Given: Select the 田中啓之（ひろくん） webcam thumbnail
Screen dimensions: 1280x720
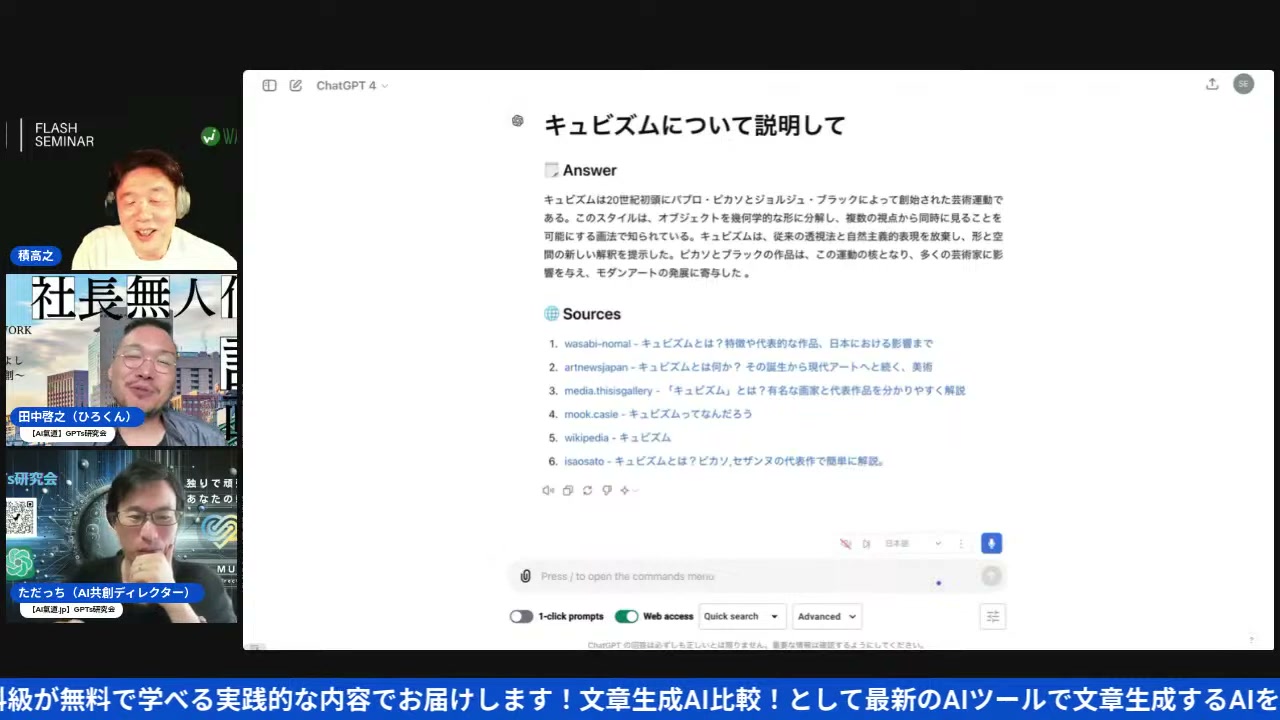Looking at the screenshot, I should click(x=122, y=360).
